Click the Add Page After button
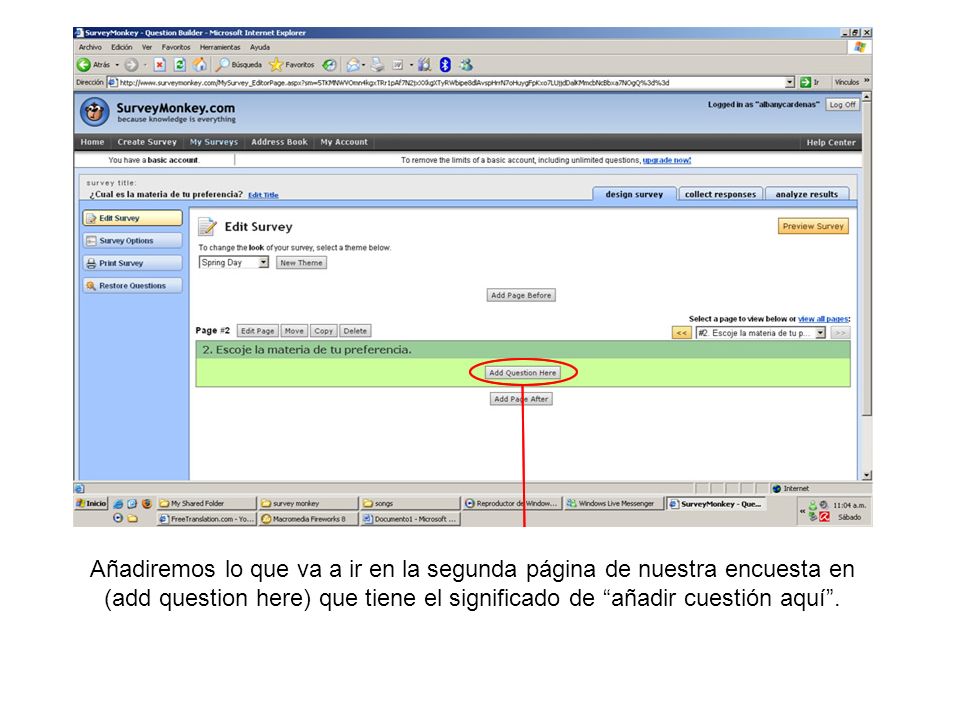 (521, 399)
